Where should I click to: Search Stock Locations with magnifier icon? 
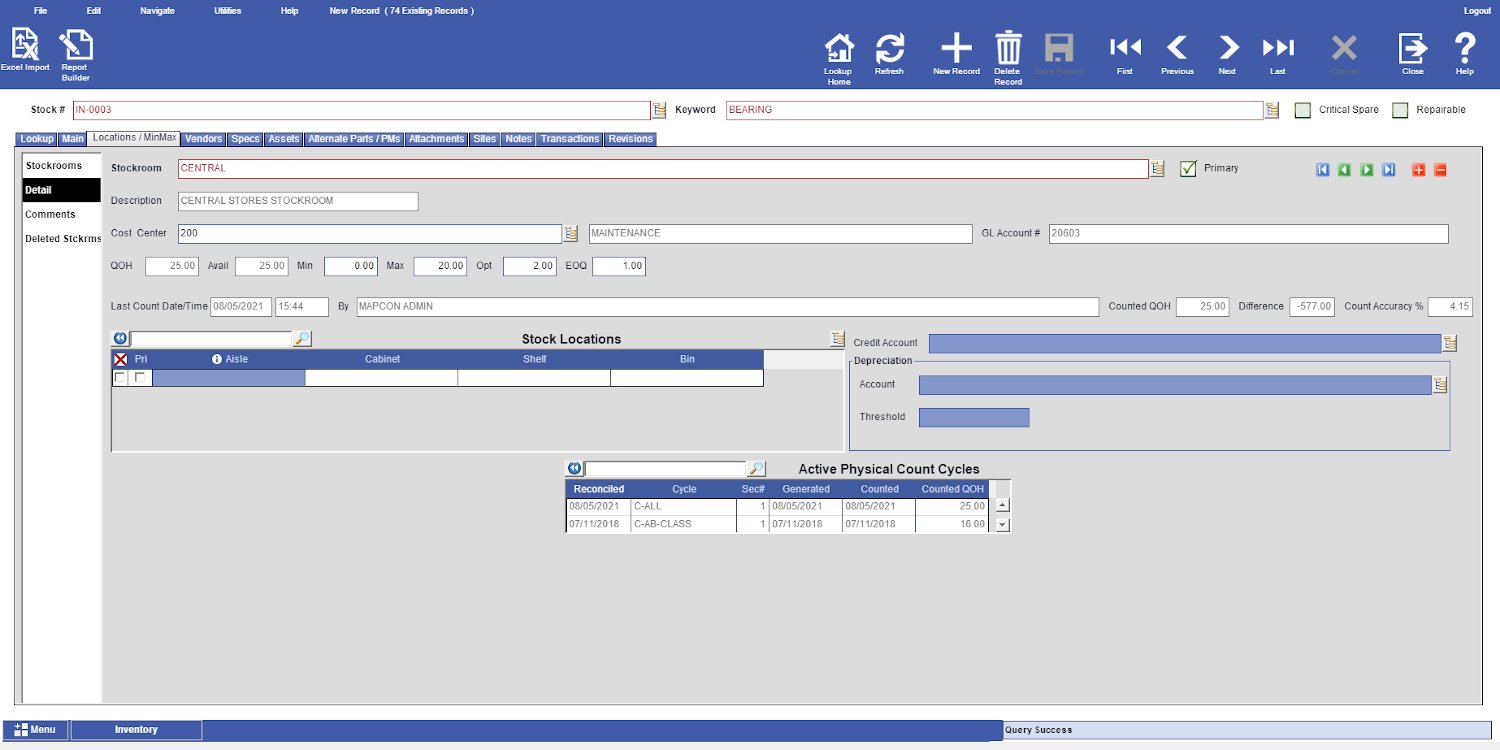coord(302,339)
